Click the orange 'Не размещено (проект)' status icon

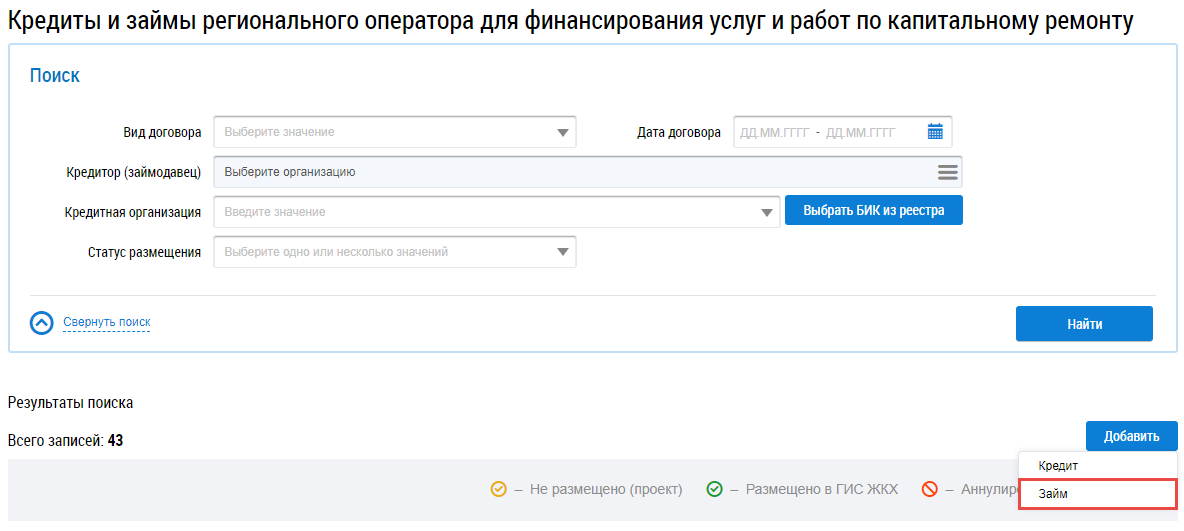pyautogui.click(x=498, y=489)
